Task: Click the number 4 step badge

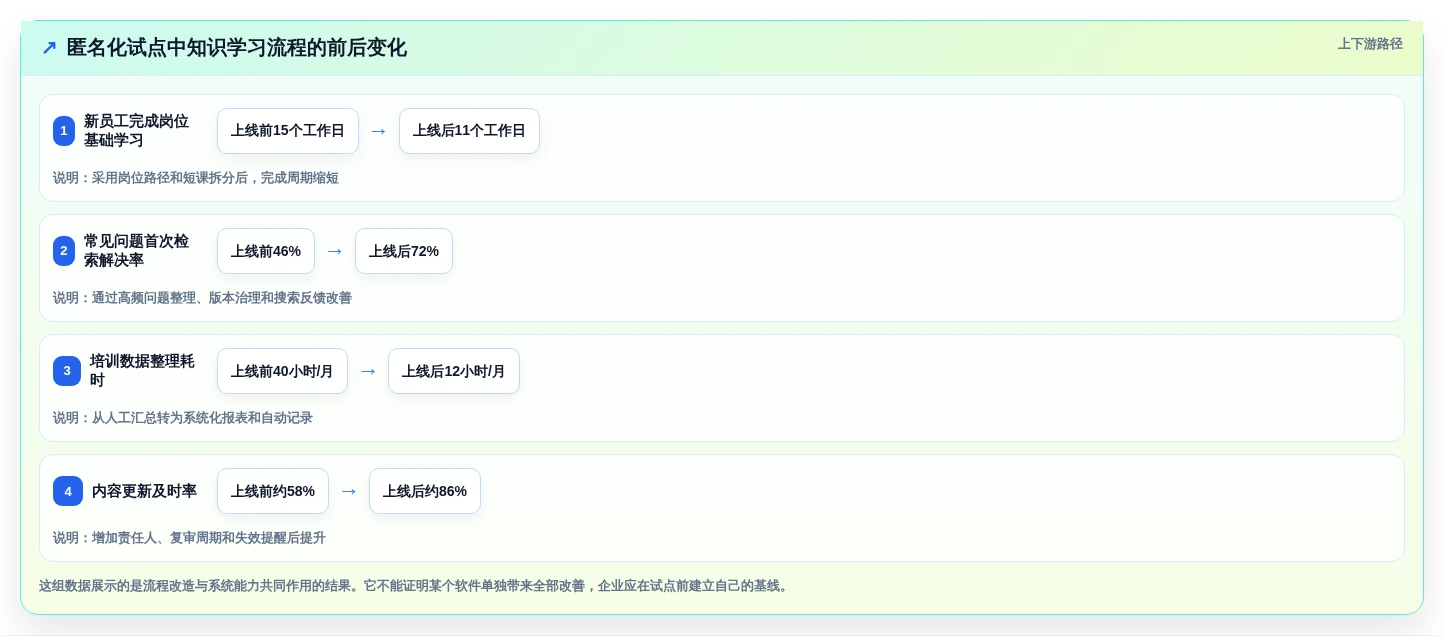Action: [x=68, y=491]
